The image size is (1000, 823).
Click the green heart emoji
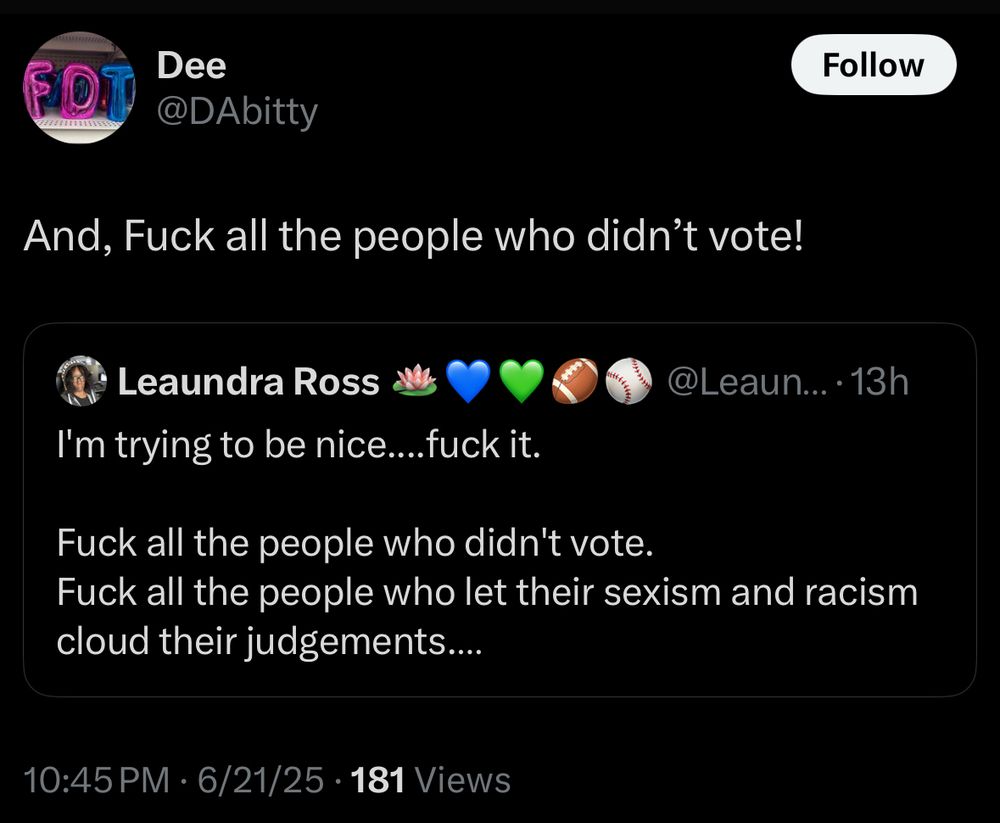pyautogui.click(x=521, y=382)
